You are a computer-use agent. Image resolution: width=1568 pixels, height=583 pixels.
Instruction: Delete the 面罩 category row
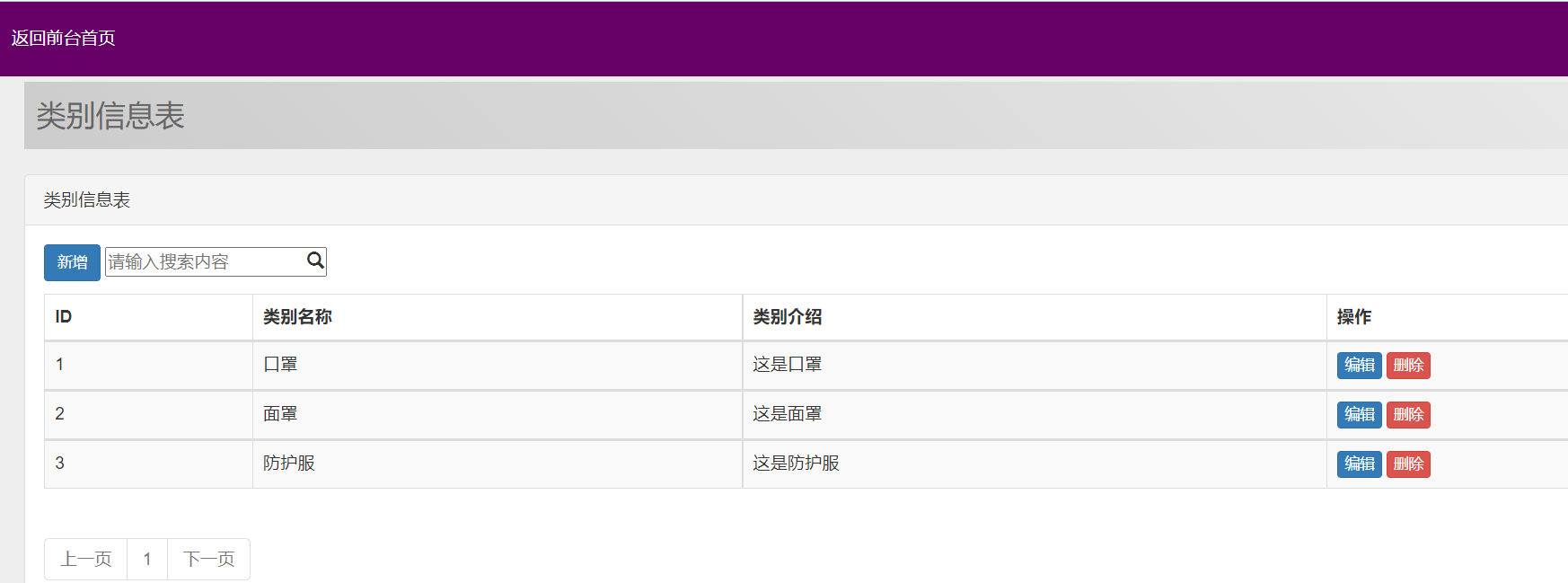1407,414
